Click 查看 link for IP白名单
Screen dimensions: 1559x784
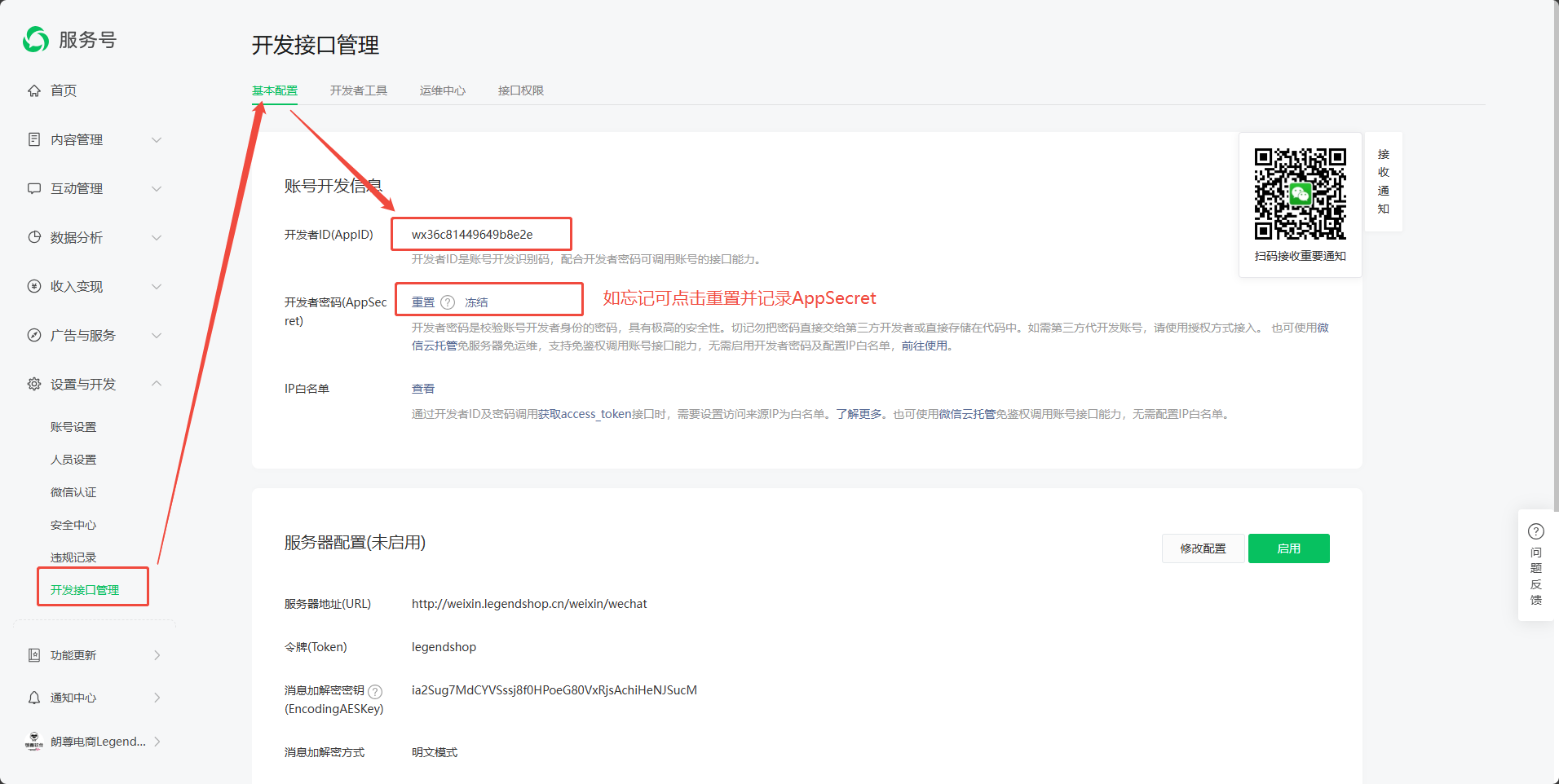click(423, 389)
